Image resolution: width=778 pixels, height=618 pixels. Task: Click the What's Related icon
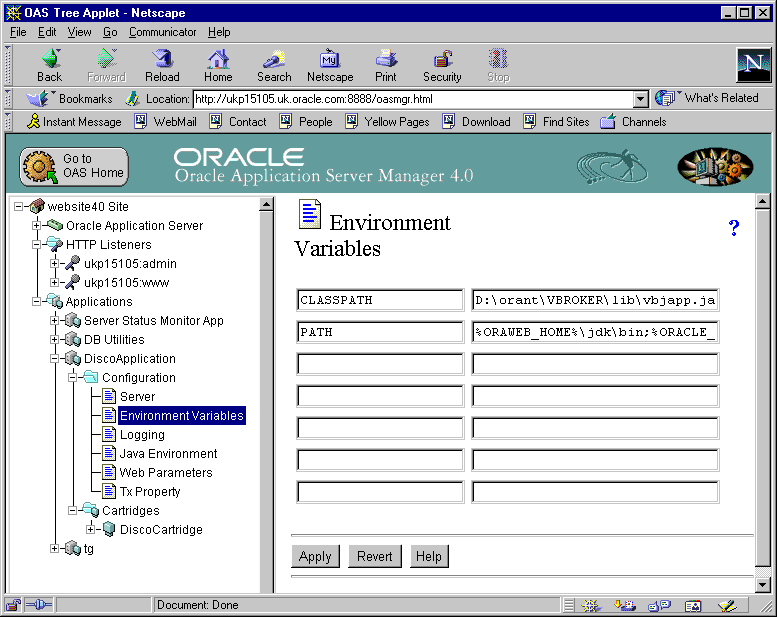click(666, 98)
